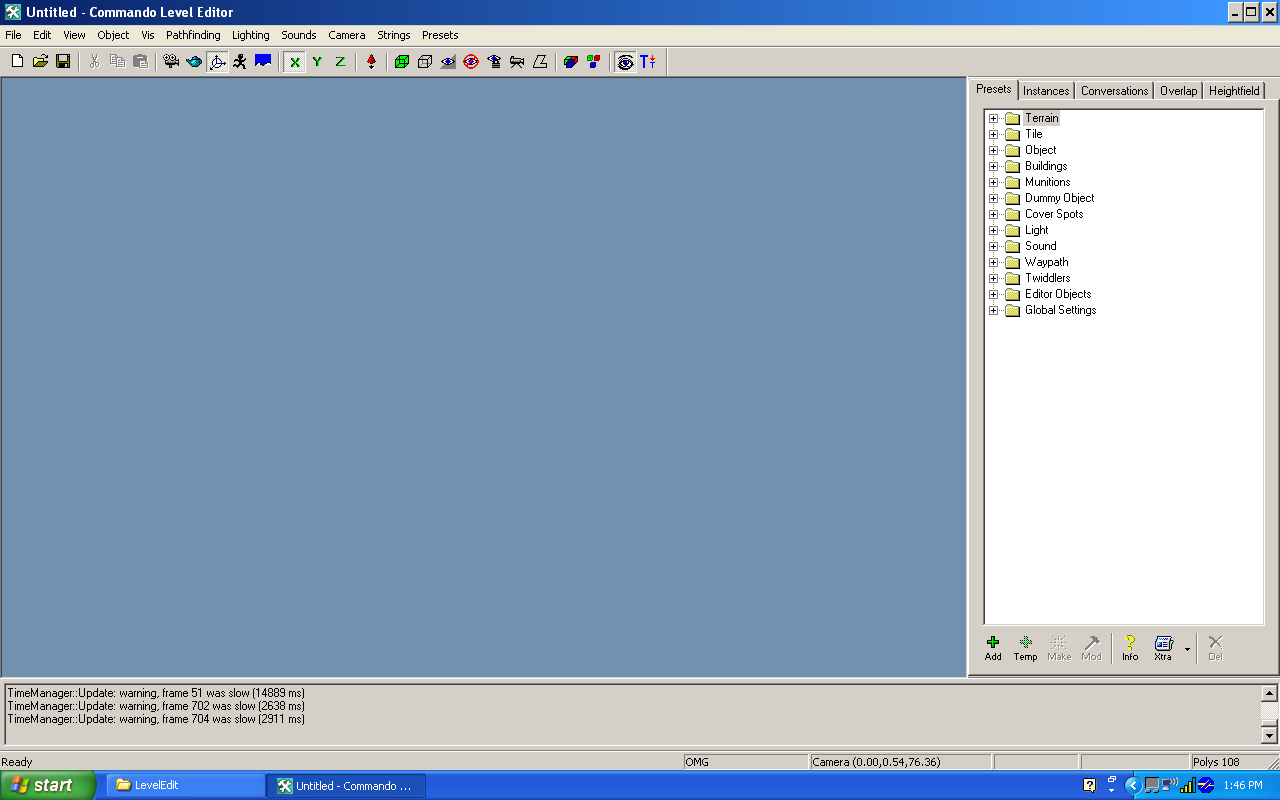Open the Pathfinding menu
This screenshot has height=800, width=1280.
point(193,35)
